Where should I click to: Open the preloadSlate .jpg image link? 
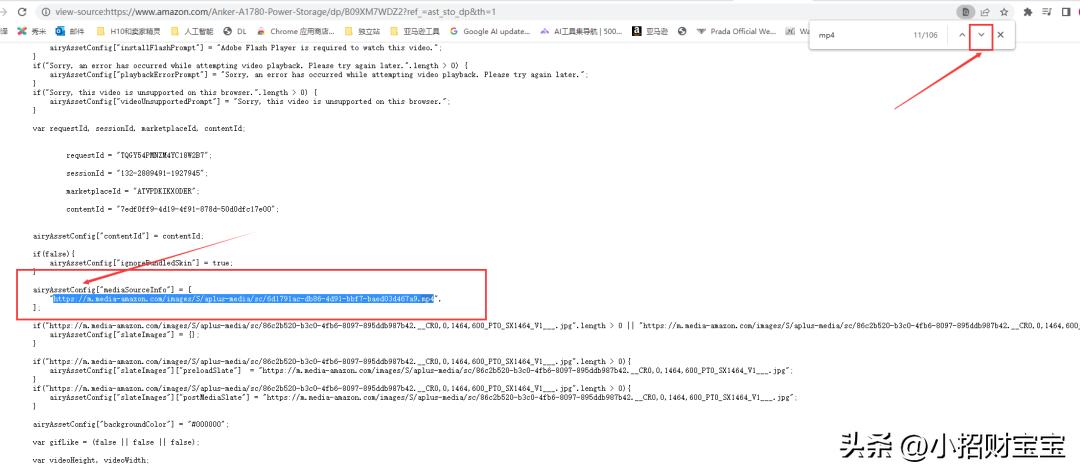(x=528, y=370)
